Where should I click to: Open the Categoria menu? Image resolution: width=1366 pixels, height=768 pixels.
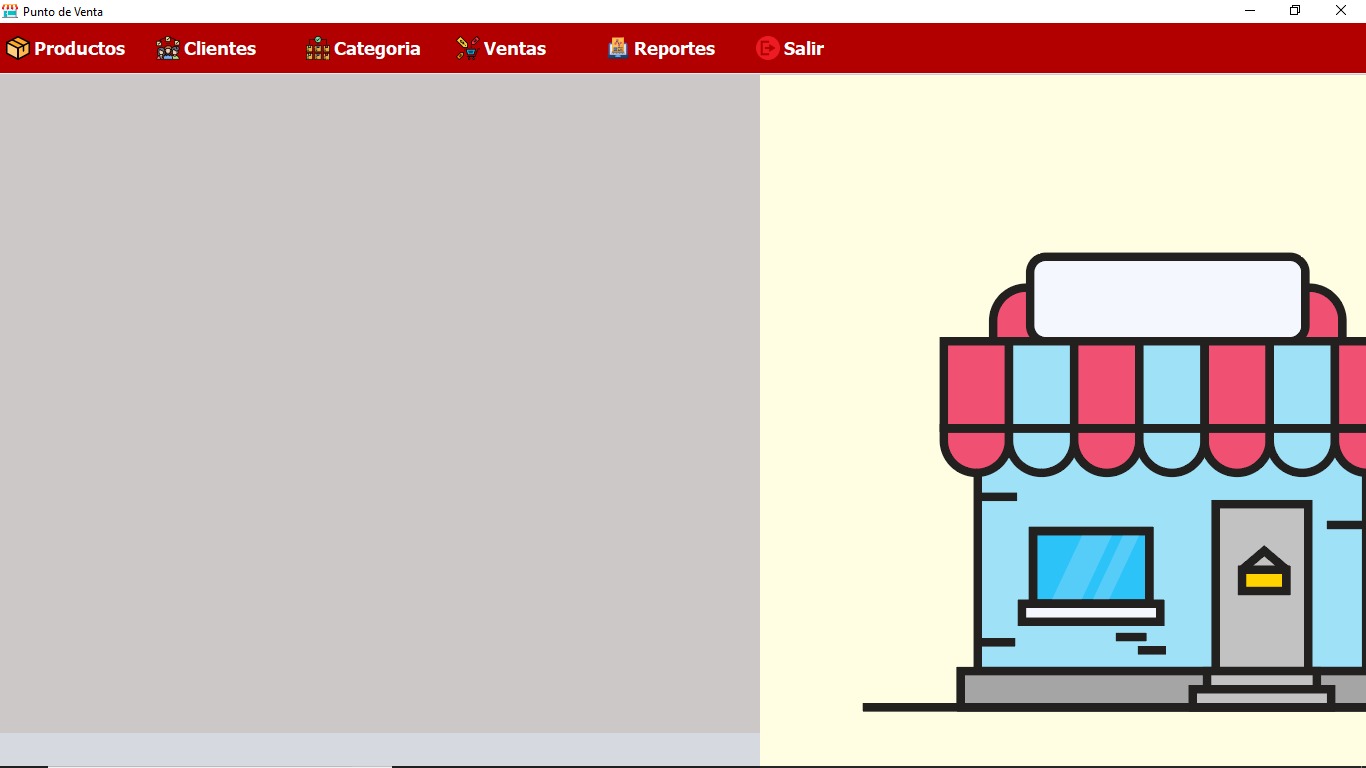pyautogui.click(x=363, y=48)
